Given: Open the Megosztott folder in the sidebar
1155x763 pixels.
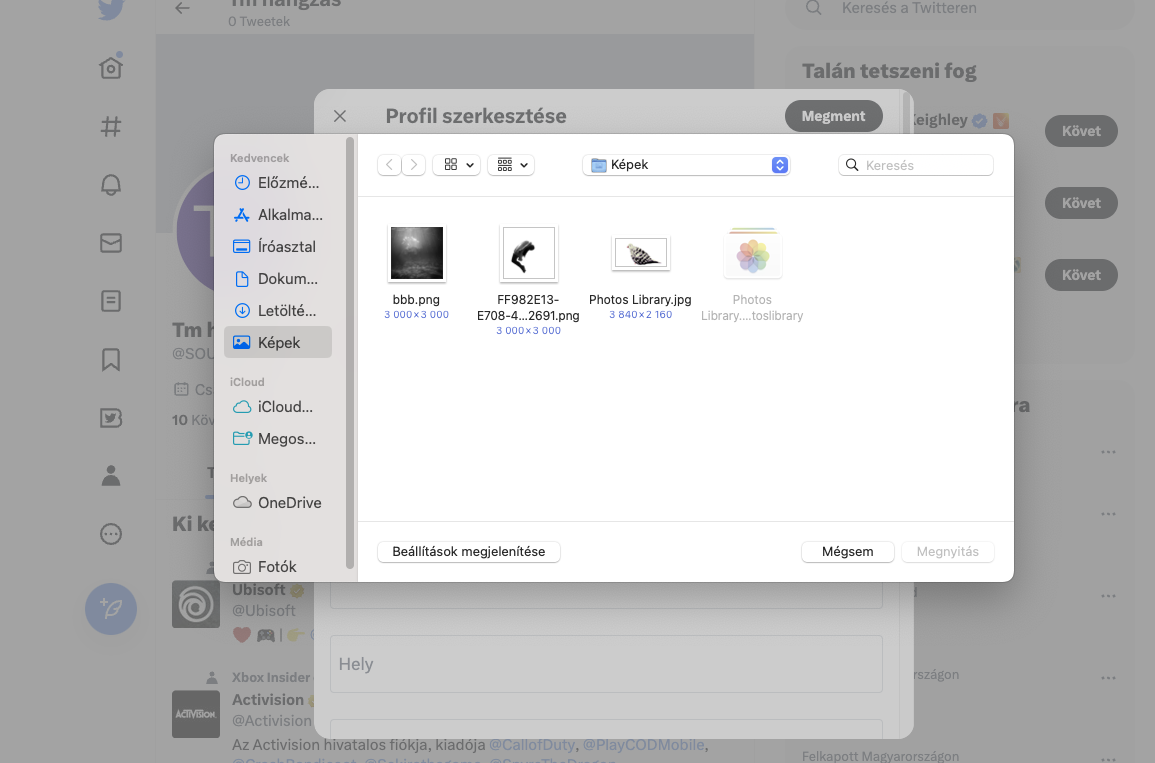Looking at the screenshot, I should [x=278, y=439].
